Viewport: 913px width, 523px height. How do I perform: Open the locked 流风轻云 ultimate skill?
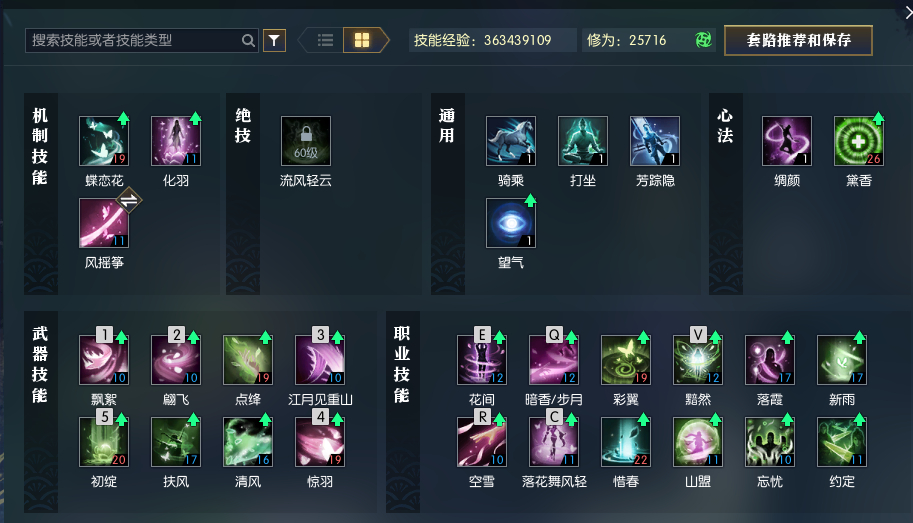306,141
